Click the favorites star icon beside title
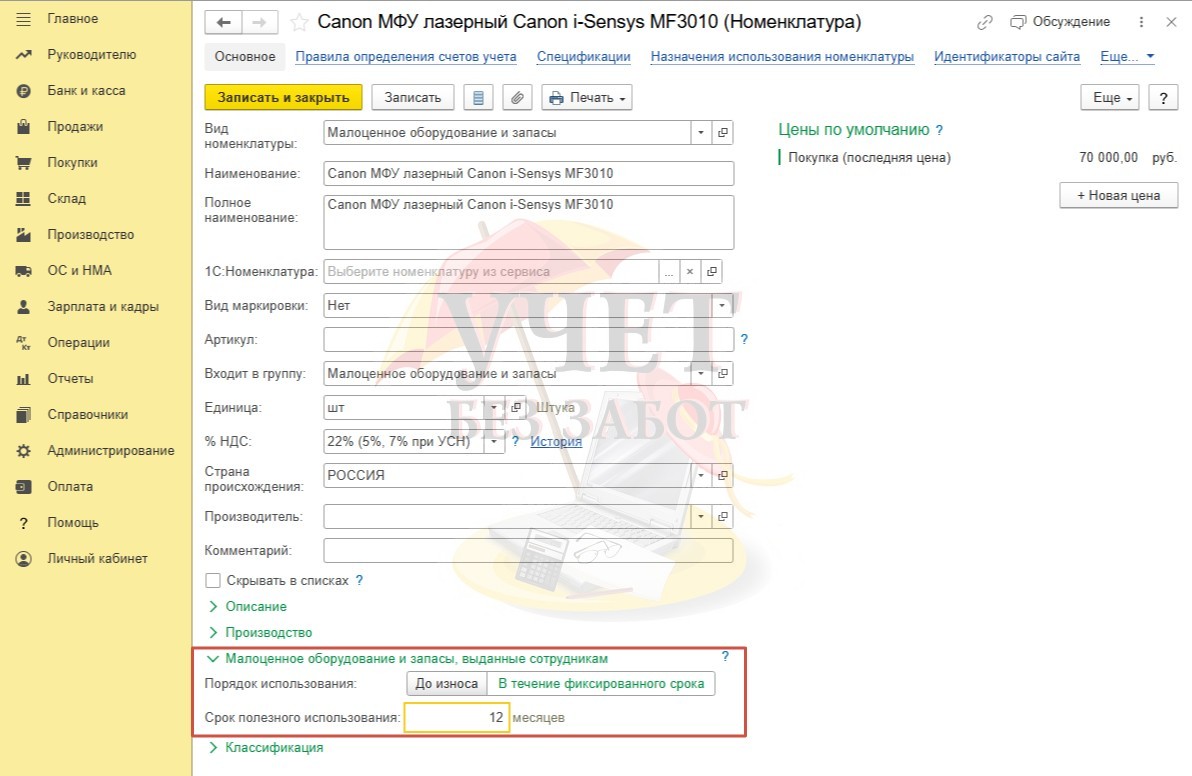This screenshot has height=776, width=1192. pyautogui.click(x=299, y=22)
